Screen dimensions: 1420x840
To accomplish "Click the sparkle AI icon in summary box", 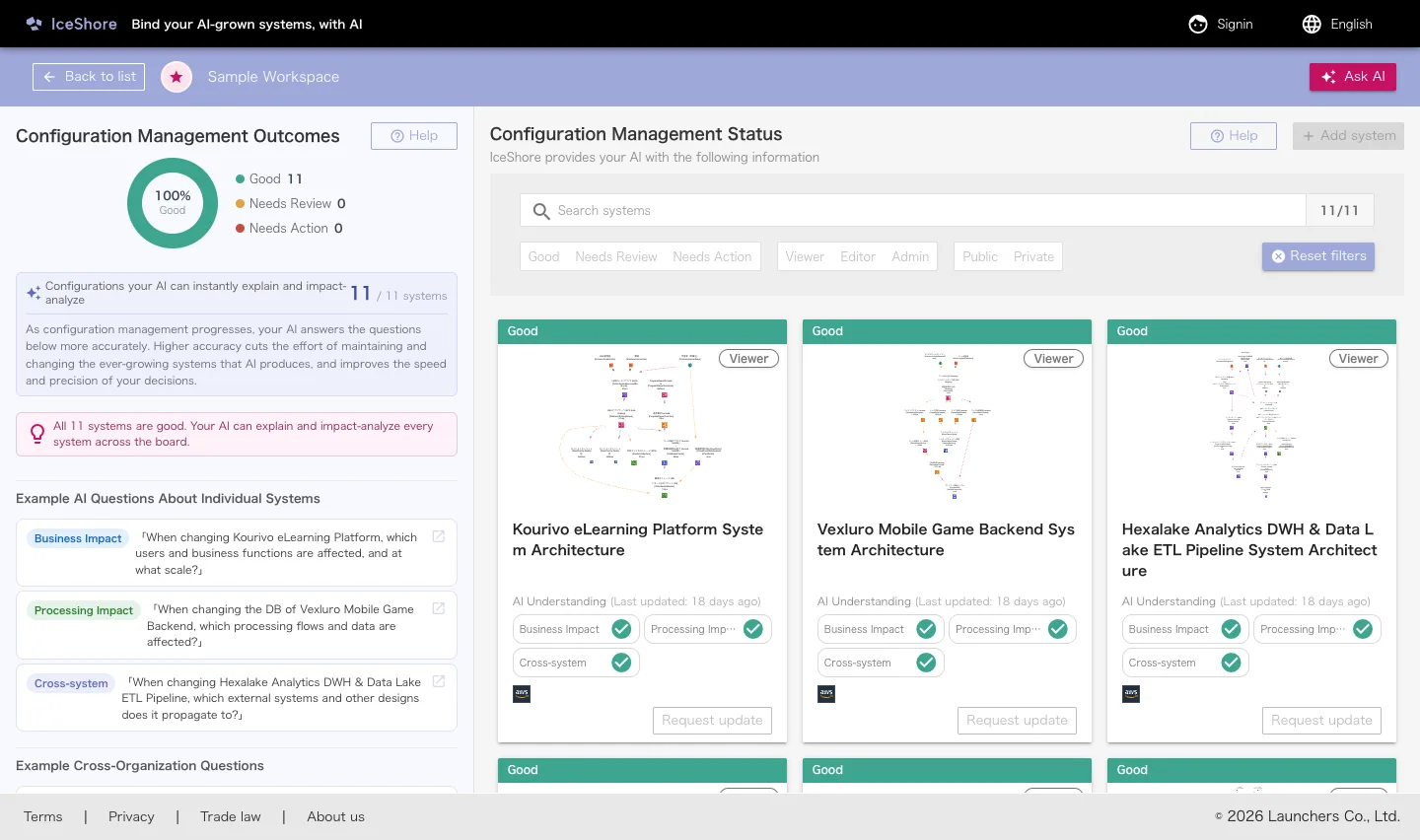I will pos(34,293).
